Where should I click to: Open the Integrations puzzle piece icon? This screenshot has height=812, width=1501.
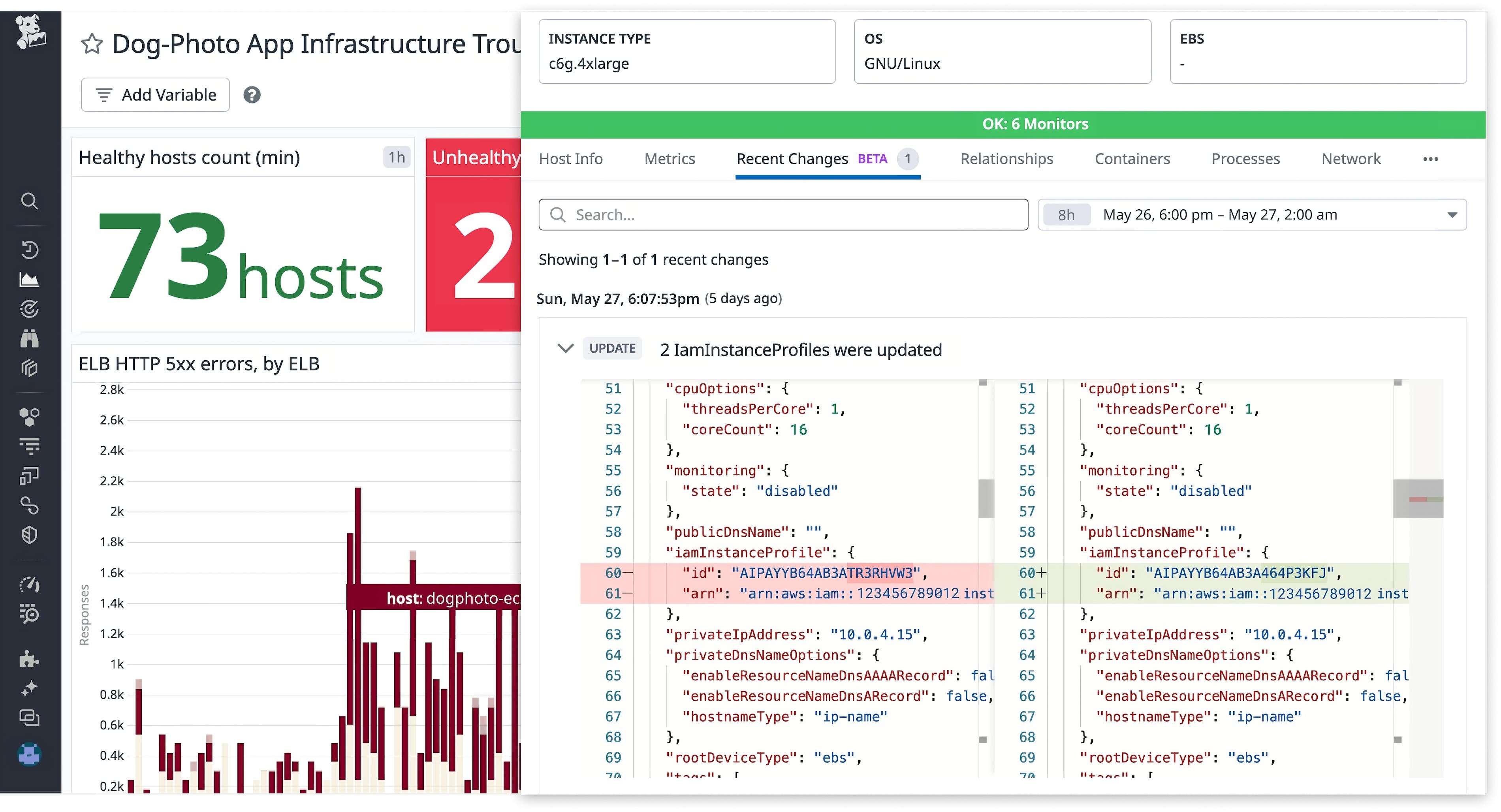click(x=29, y=659)
